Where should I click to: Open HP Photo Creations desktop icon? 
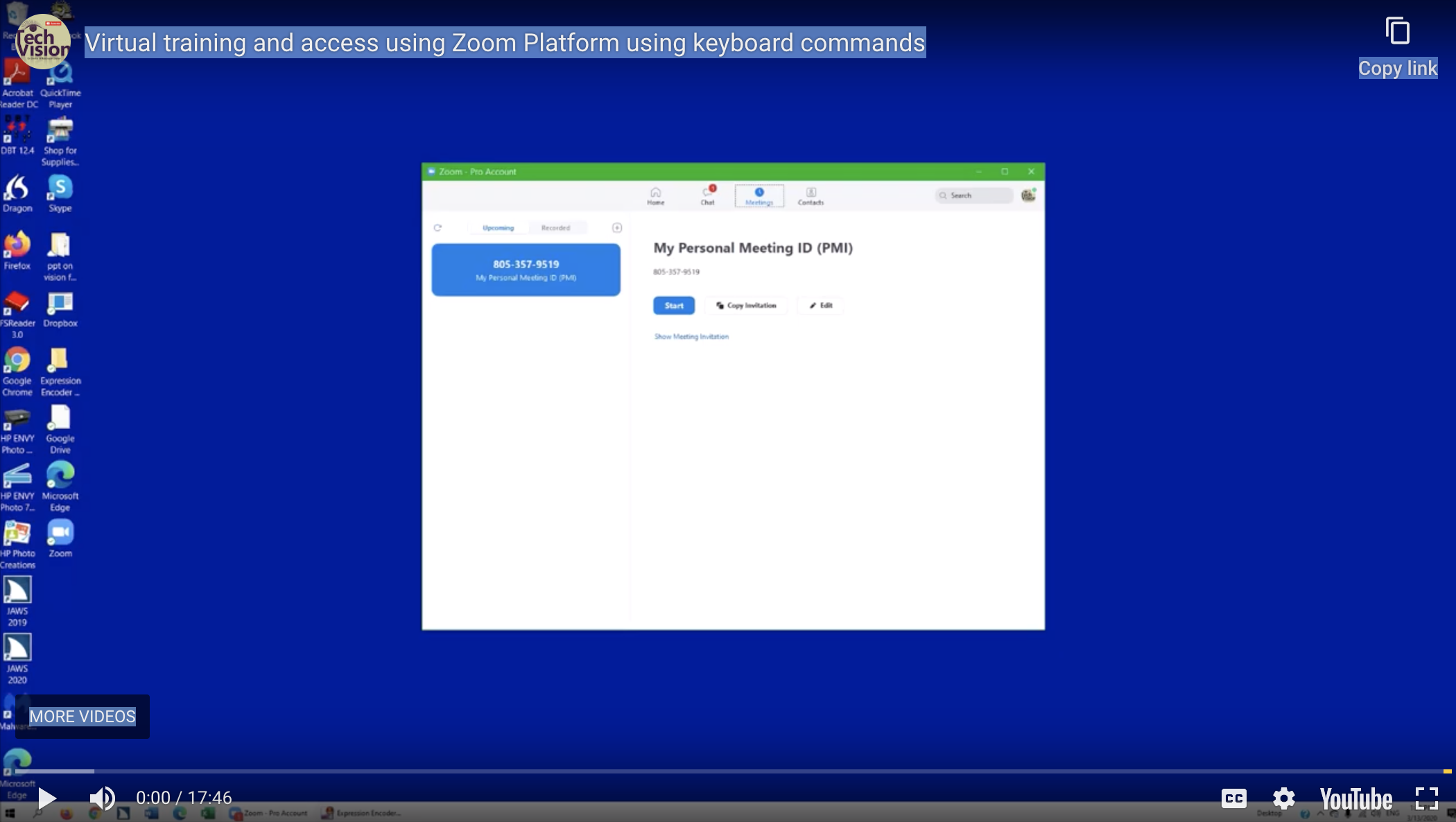point(17,545)
